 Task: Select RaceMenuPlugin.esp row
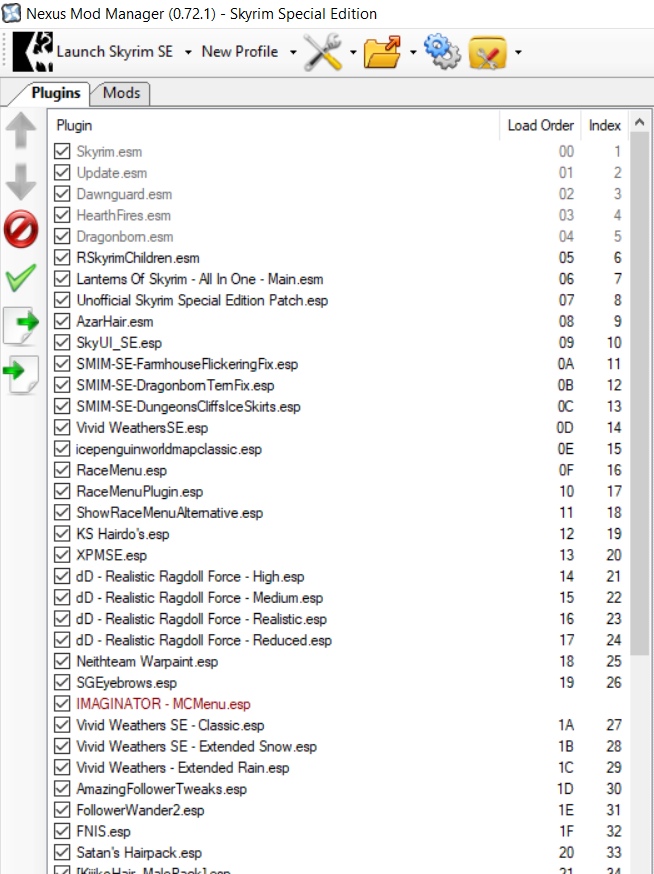pyautogui.click(x=338, y=492)
